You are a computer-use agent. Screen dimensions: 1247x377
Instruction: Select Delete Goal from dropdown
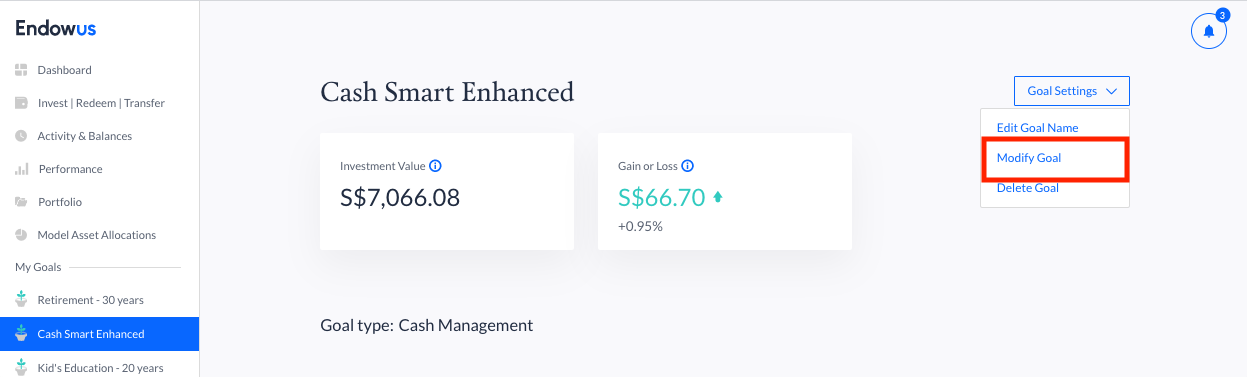pyautogui.click(x=1028, y=188)
